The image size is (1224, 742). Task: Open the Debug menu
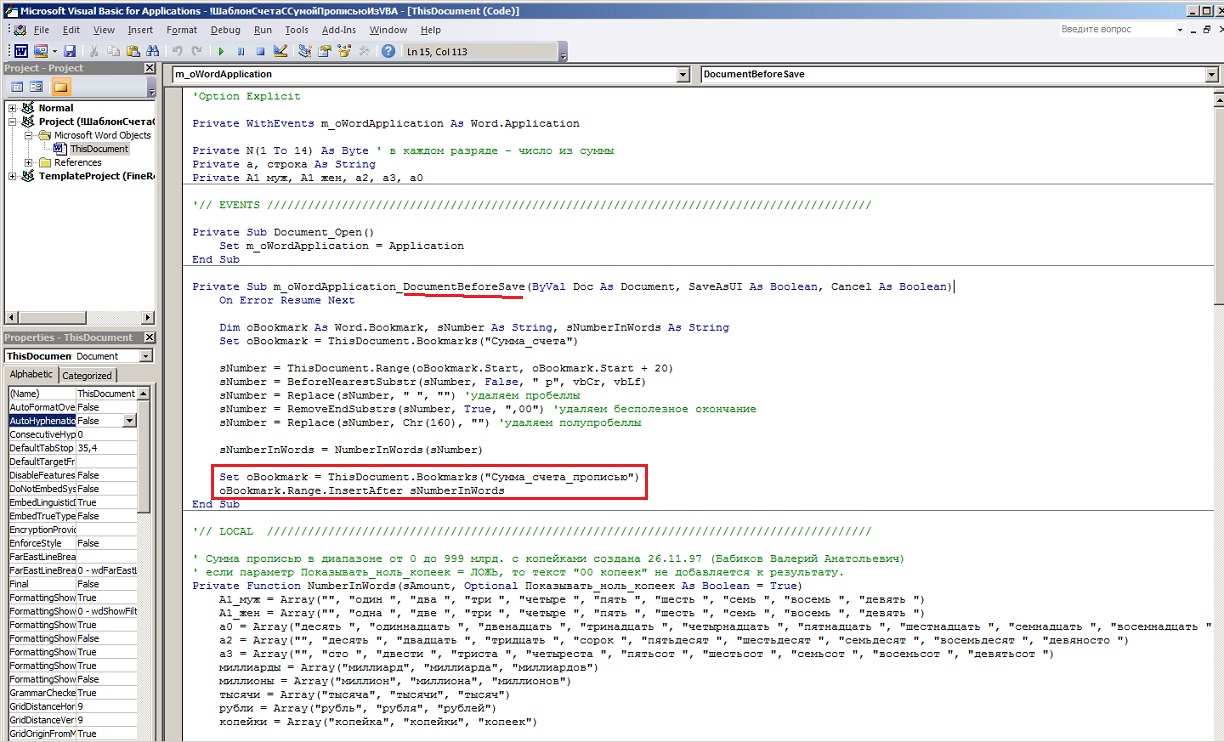(225, 30)
